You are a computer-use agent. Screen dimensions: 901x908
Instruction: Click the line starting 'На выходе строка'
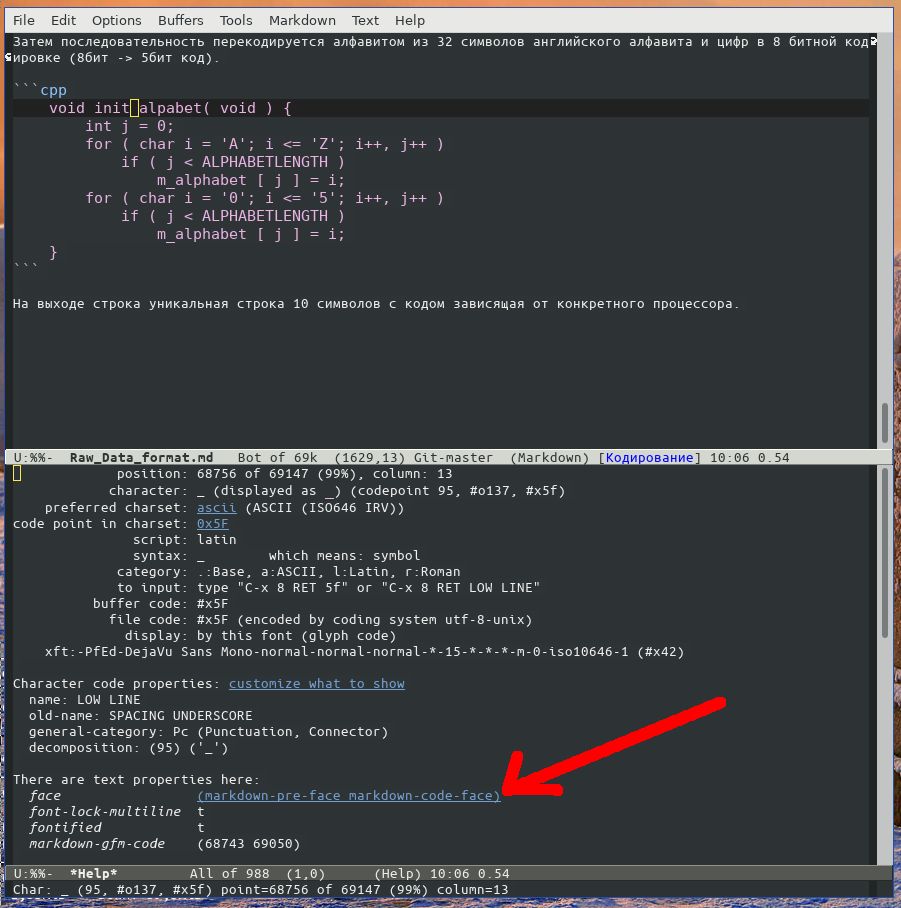tap(376, 303)
